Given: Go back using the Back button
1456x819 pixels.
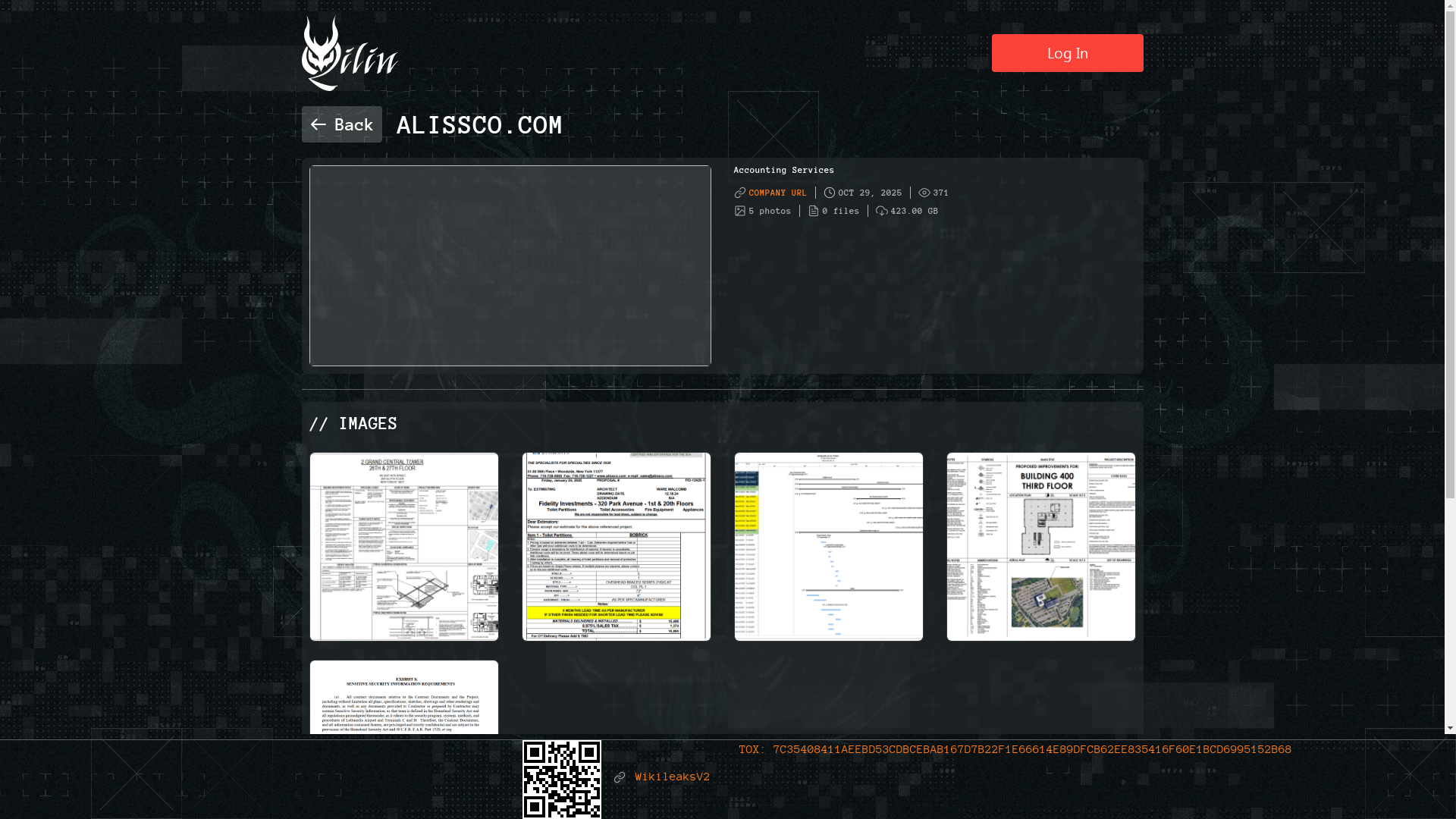Looking at the screenshot, I should (x=342, y=124).
